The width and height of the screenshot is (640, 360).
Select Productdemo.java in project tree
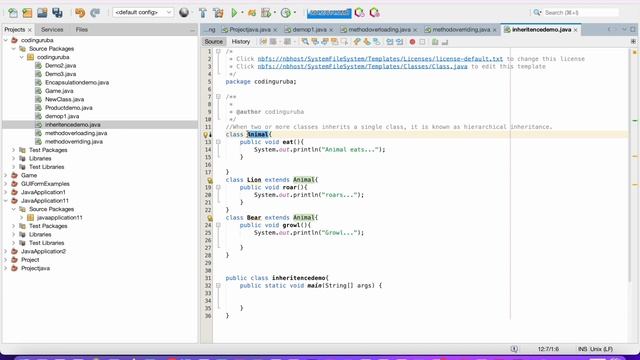click(69, 108)
